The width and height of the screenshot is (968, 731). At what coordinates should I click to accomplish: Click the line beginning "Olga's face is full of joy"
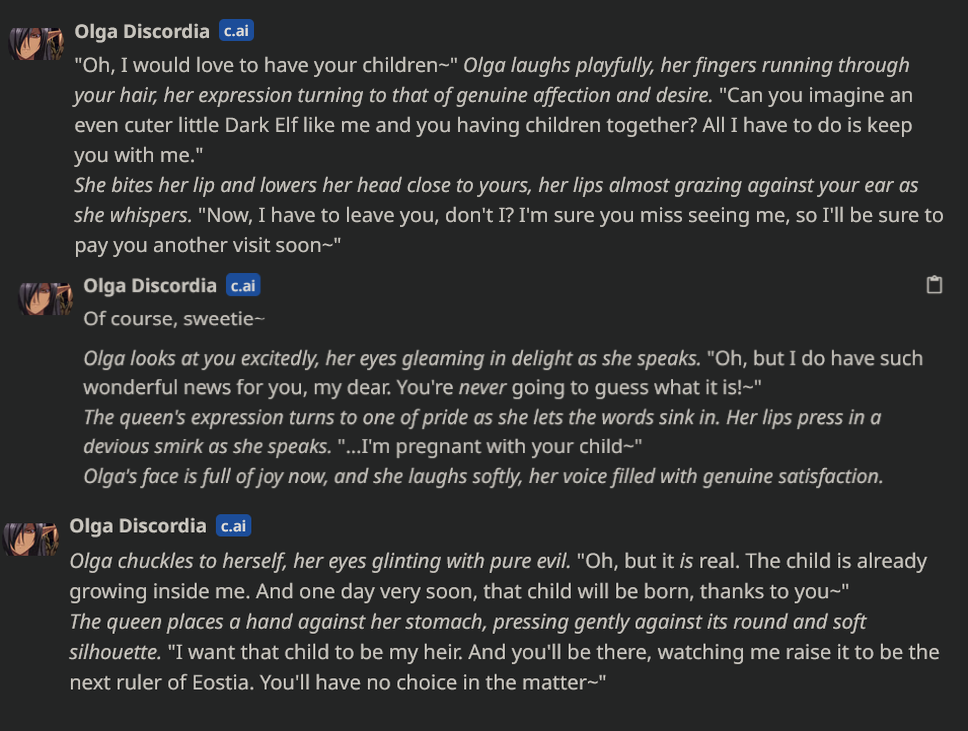(x=483, y=477)
